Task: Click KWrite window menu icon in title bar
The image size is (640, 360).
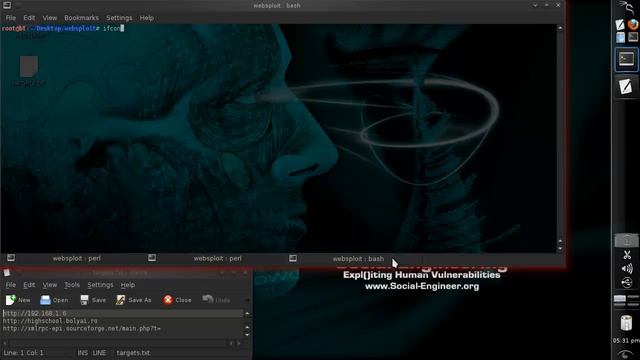Action: (x=7, y=273)
